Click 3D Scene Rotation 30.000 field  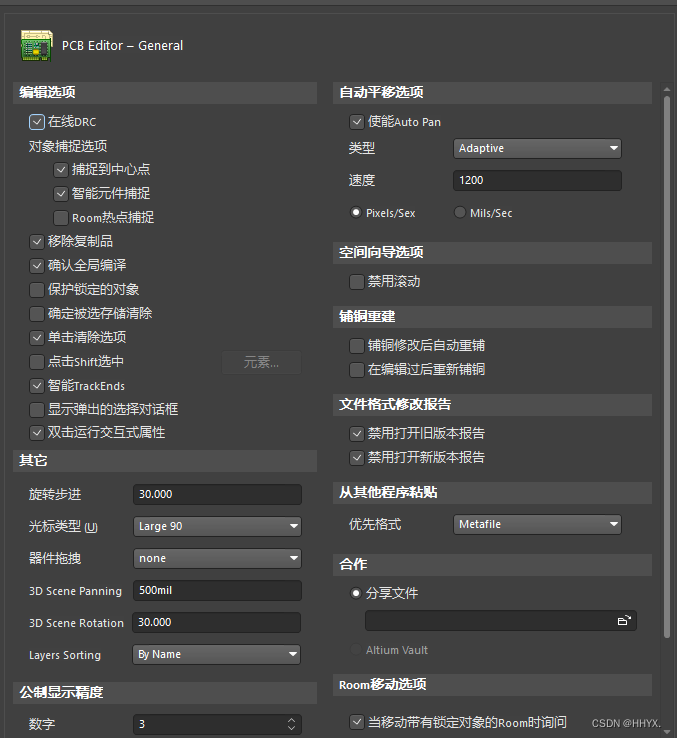(217, 622)
